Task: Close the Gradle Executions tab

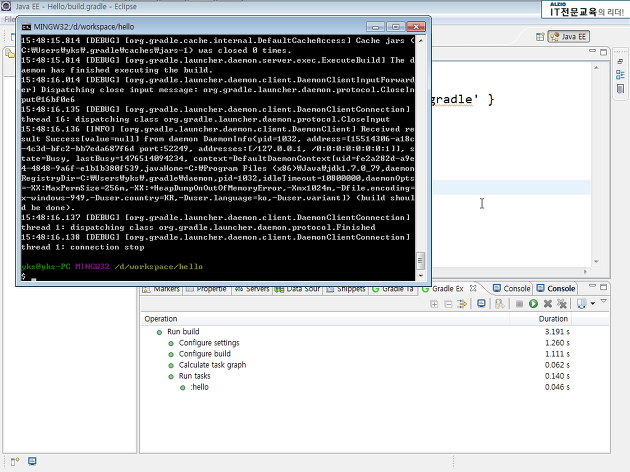Action: coord(473,288)
